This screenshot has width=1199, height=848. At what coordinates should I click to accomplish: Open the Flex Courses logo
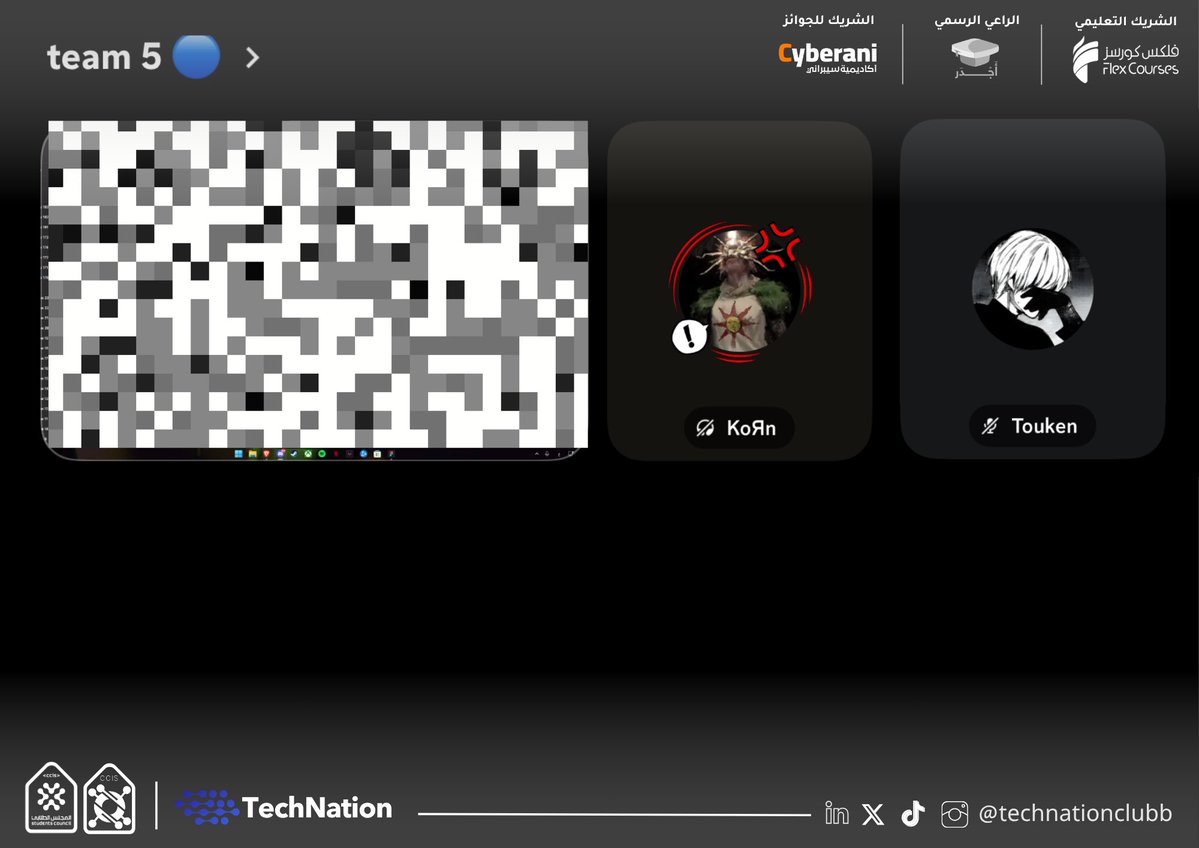point(1125,60)
